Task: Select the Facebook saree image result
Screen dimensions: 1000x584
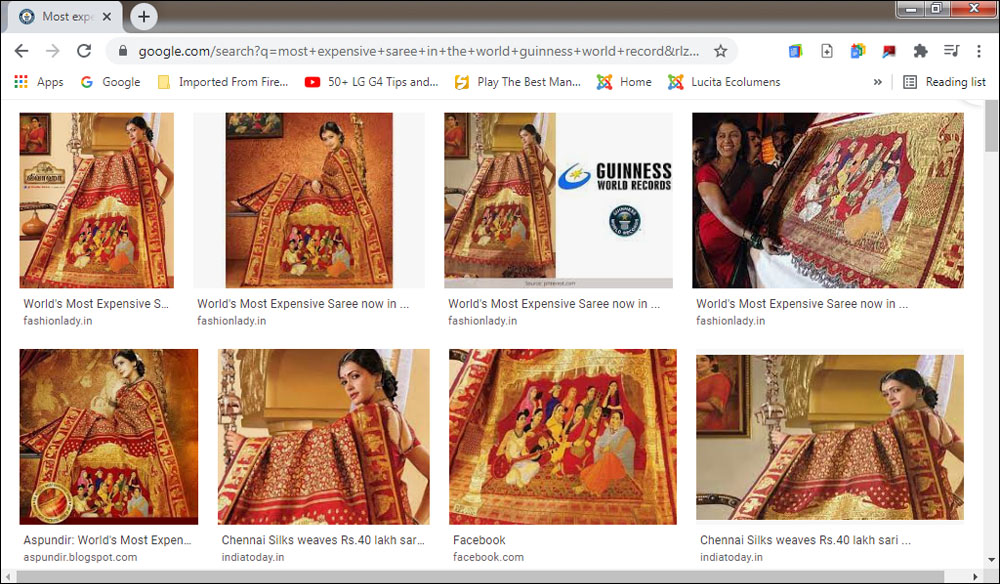Action: point(562,436)
